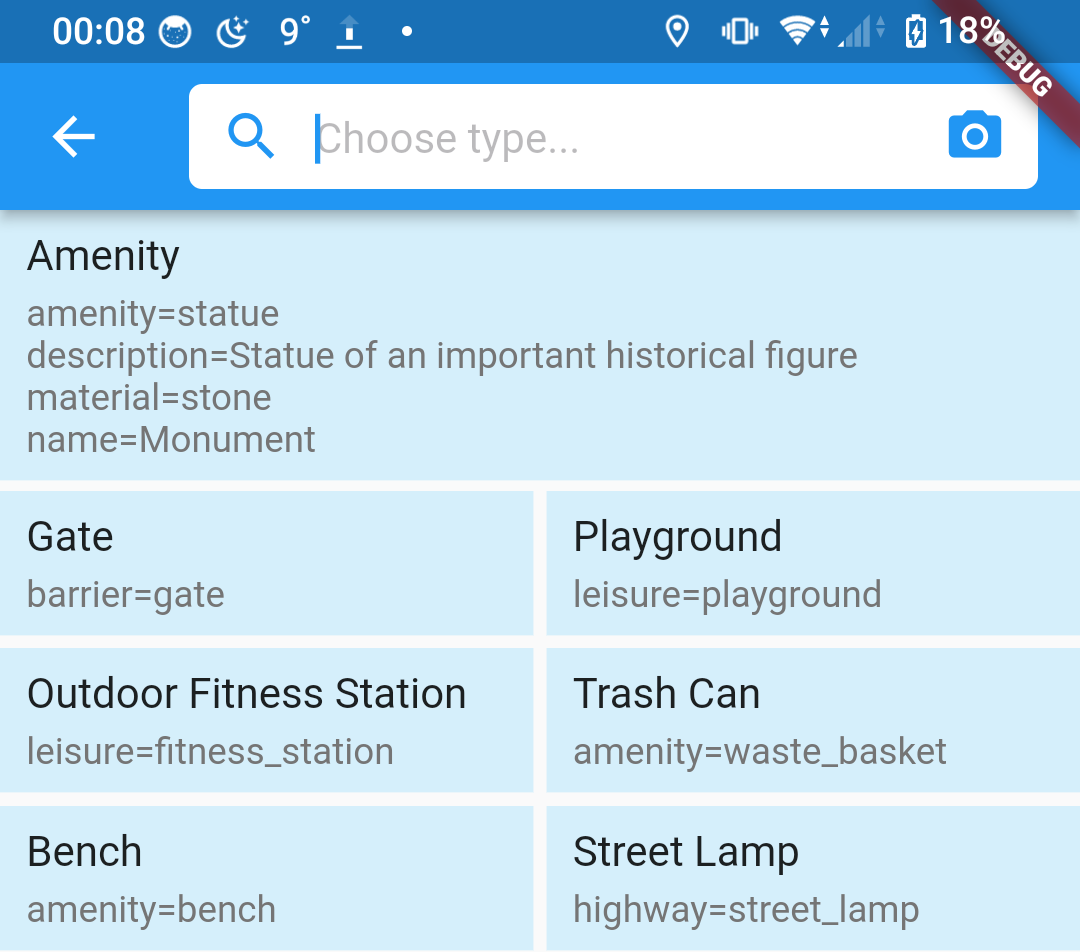Tap the 00:08 clock in status bar

click(98, 32)
